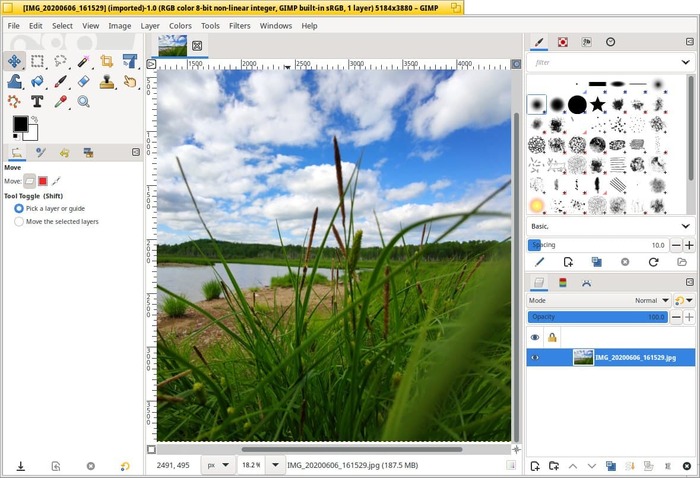Choose the star-shaped brush preset
Viewport: 700px width, 478px height.
tap(597, 104)
